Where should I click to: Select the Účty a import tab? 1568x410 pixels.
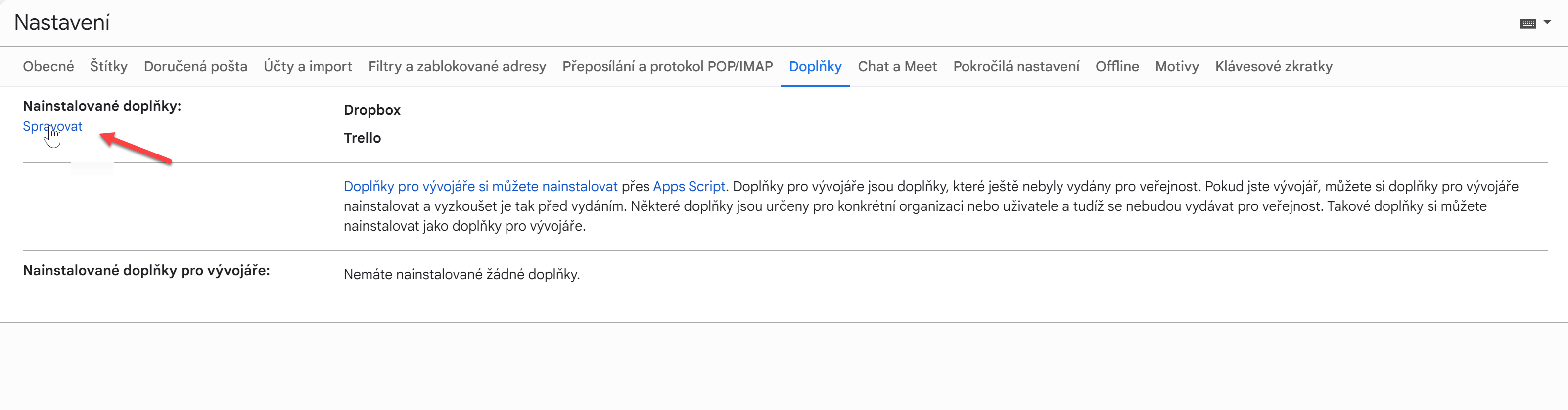308,66
